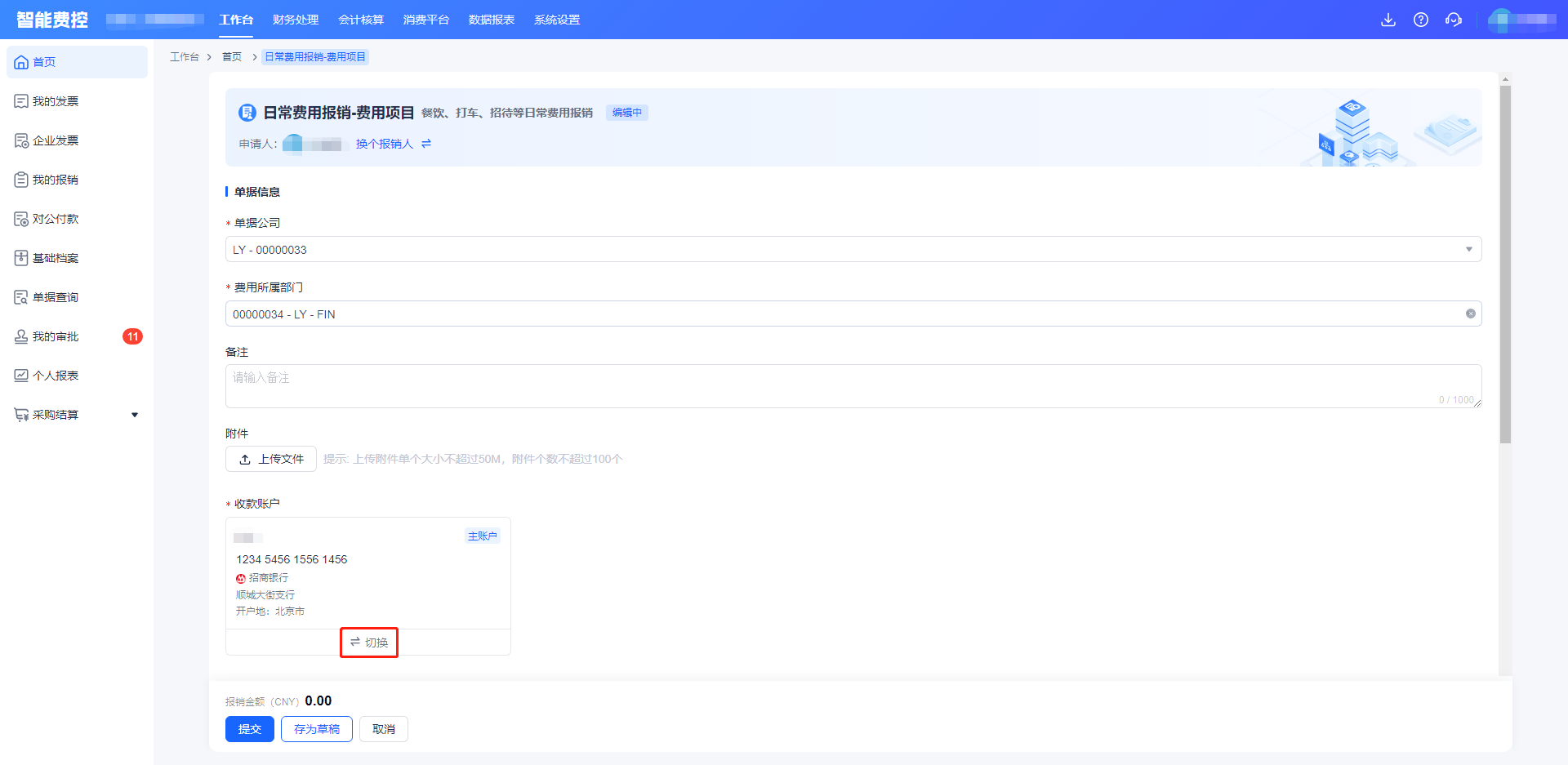Screen dimensions: 1568x765
Task: Open 费用所属部门 selection field
Action: 841,314
